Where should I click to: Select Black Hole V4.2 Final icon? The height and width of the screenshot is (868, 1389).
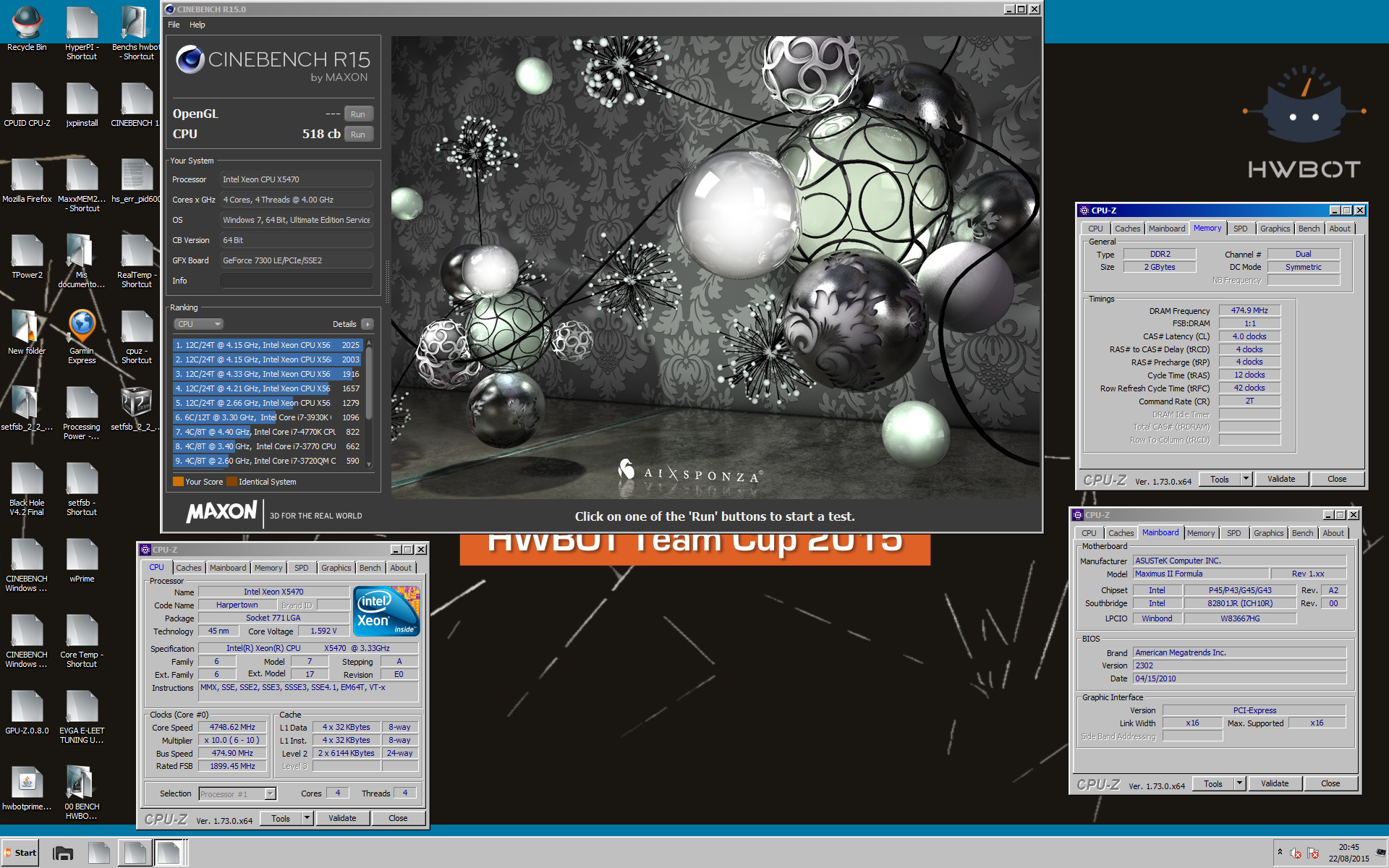27,489
